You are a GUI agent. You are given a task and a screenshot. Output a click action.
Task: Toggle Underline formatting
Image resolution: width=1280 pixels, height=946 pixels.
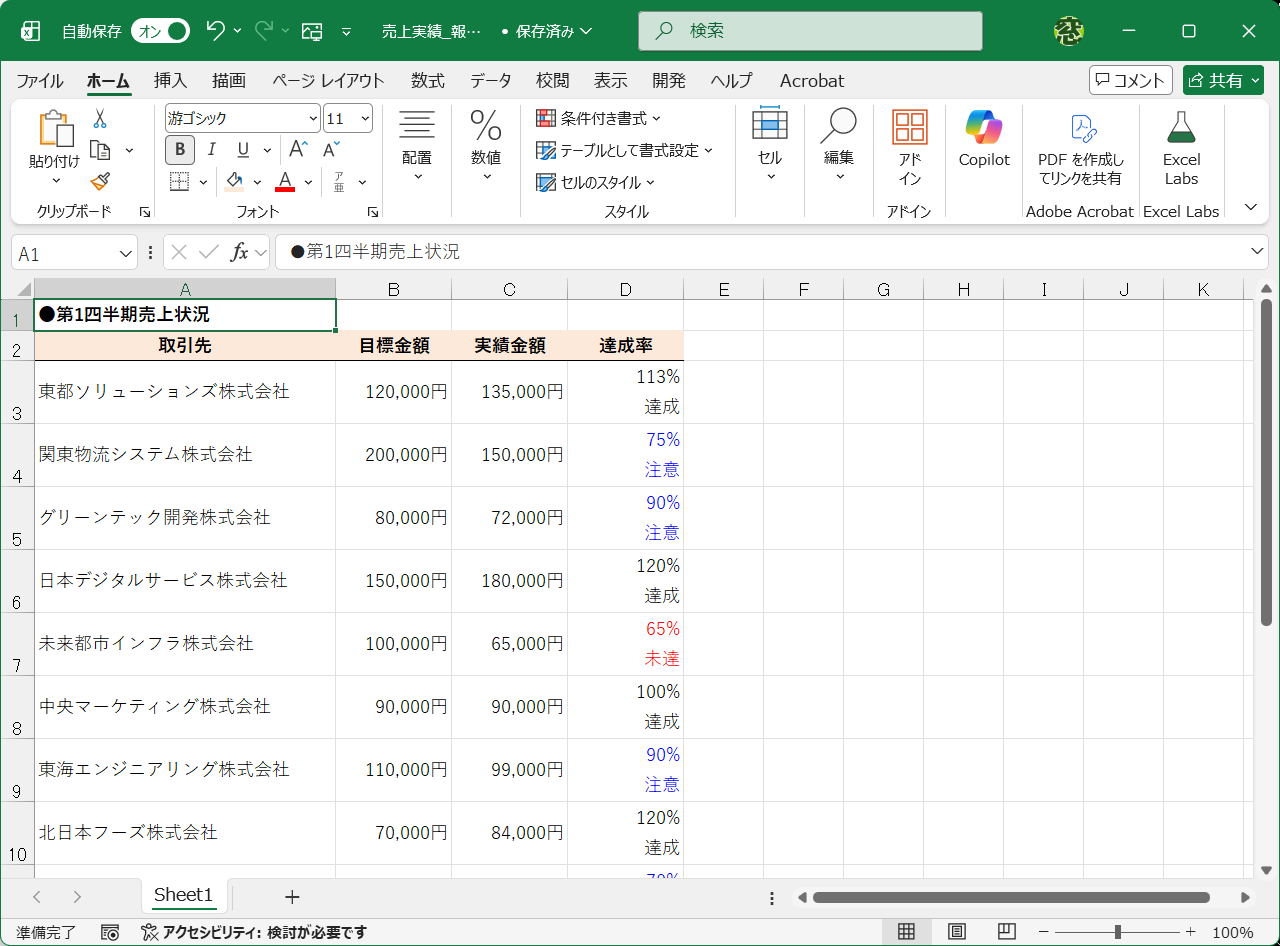243,150
